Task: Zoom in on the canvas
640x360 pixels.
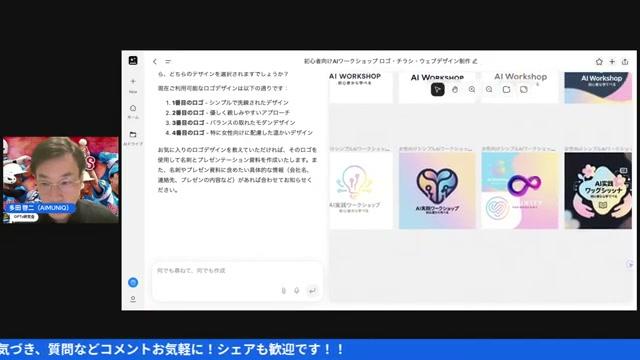Action: (x=472, y=89)
